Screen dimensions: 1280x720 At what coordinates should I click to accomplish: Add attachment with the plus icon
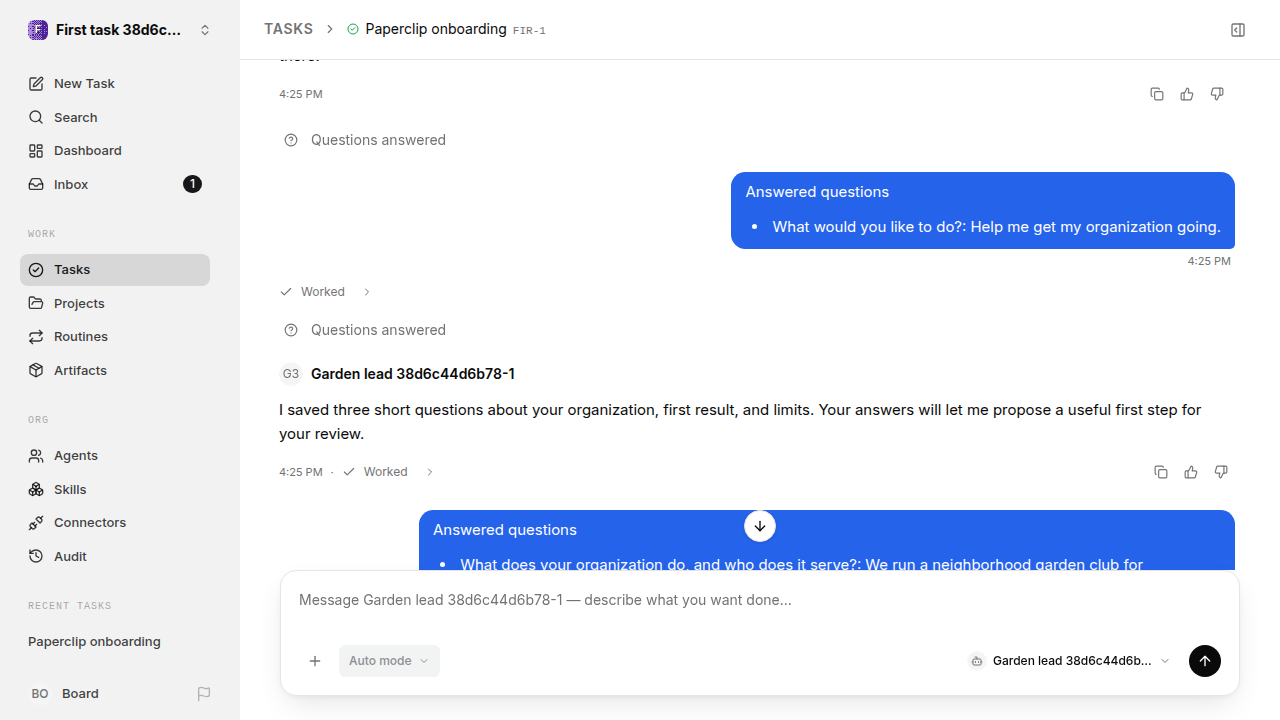315,661
